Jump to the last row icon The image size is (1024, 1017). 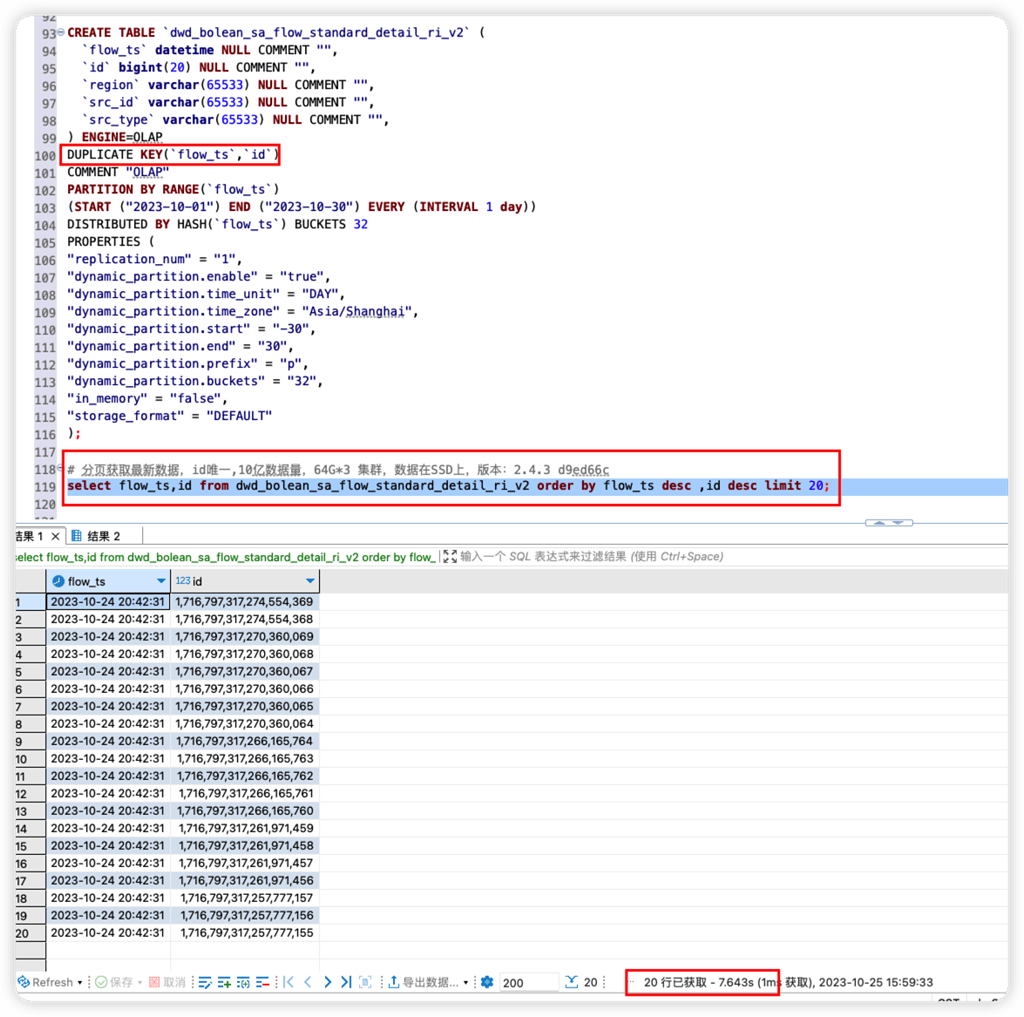346,982
